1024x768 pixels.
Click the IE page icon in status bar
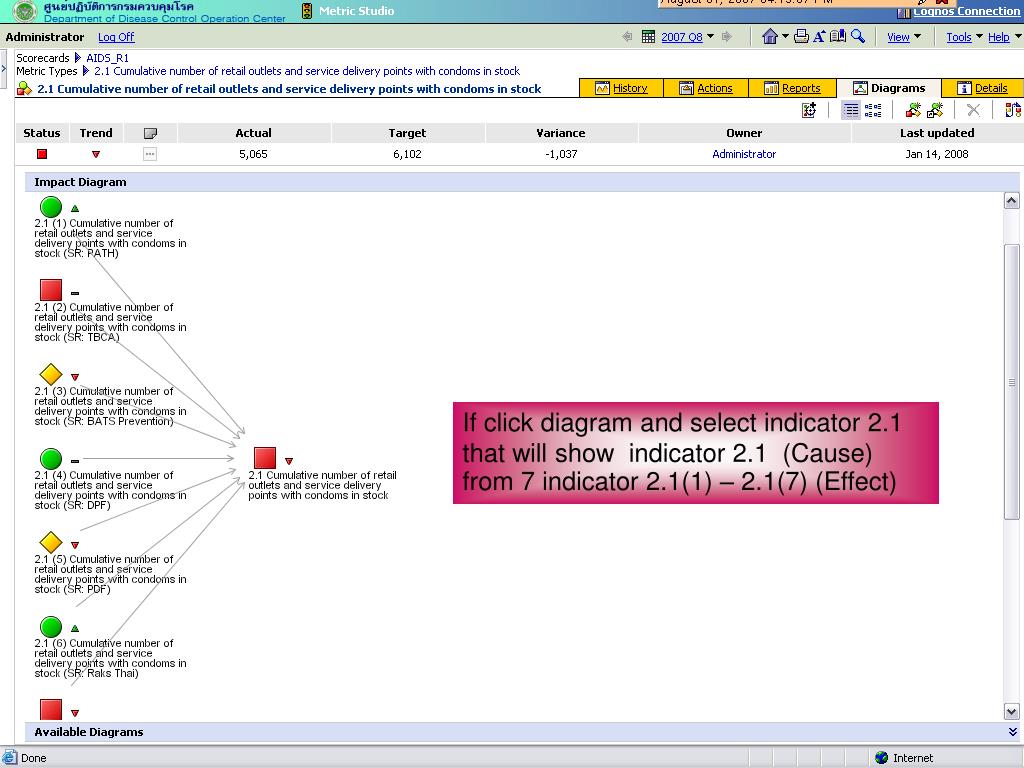[10, 758]
